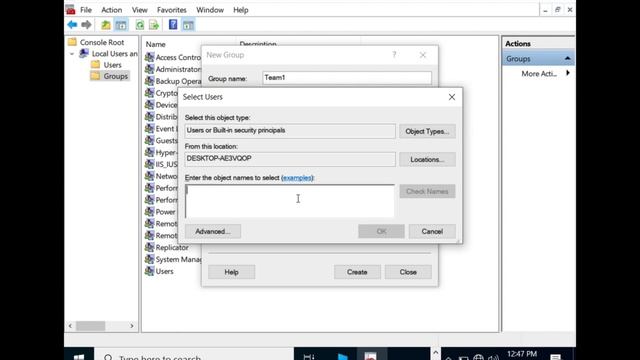The image size is (640, 360).
Task: Open the File menu
Action: [86, 10]
